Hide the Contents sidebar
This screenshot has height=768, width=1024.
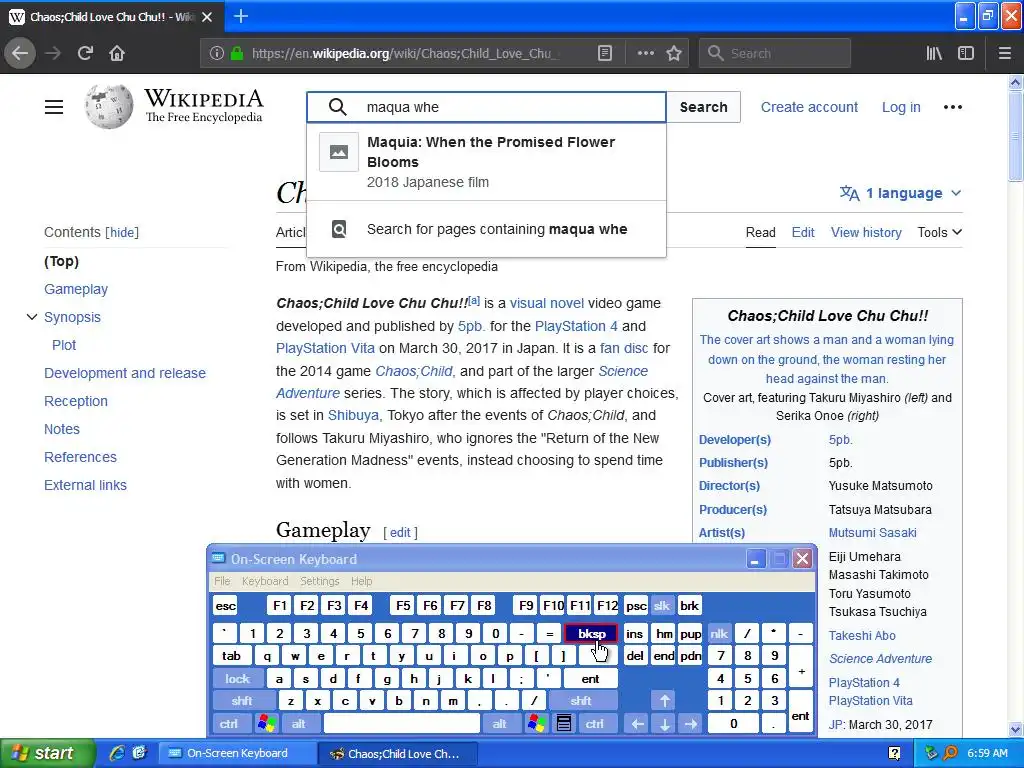(x=122, y=232)
